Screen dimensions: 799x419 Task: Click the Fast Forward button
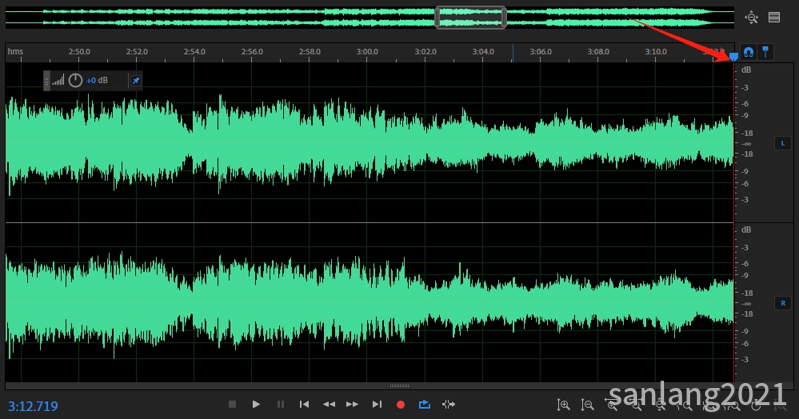352,404
